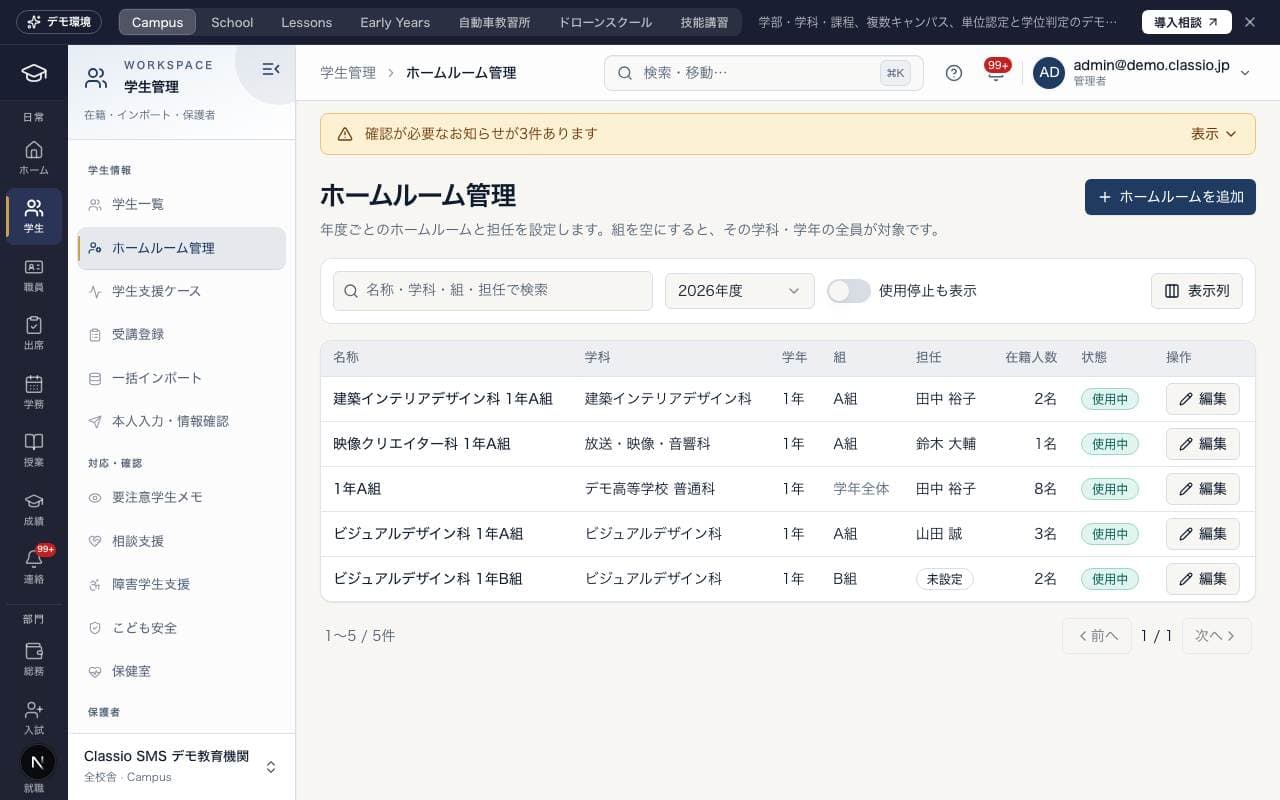Click the graduation cap logo icon

click(34, 73)
